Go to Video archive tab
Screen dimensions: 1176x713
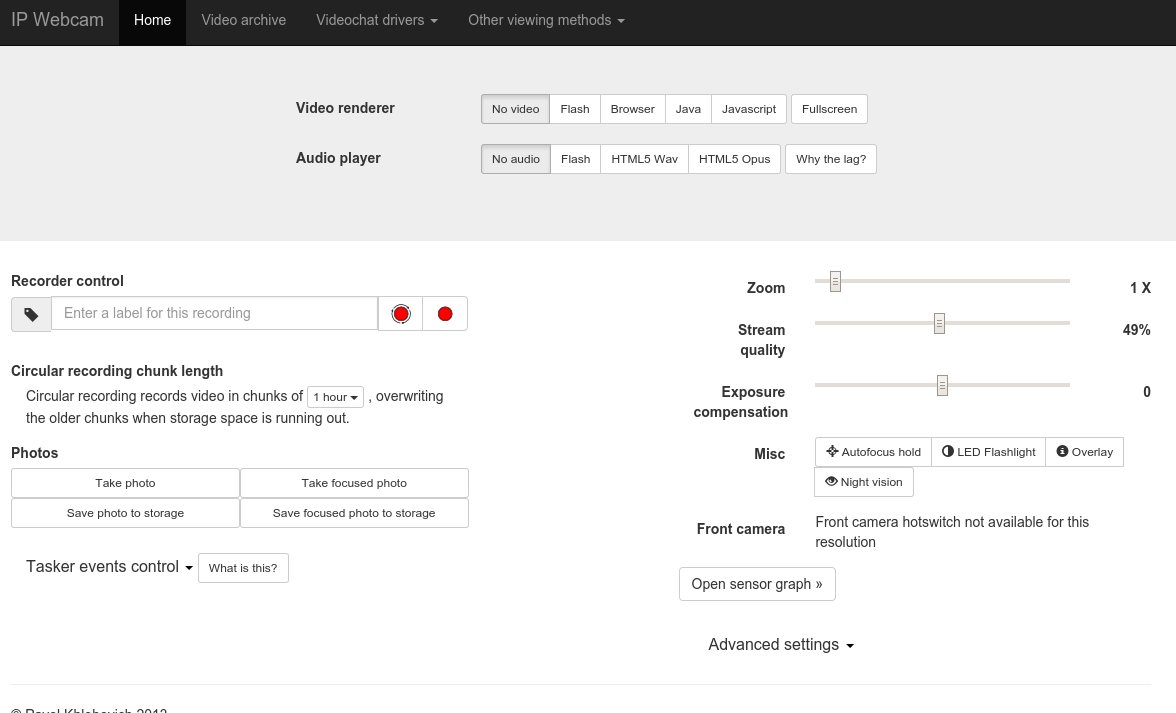(243, 20)
